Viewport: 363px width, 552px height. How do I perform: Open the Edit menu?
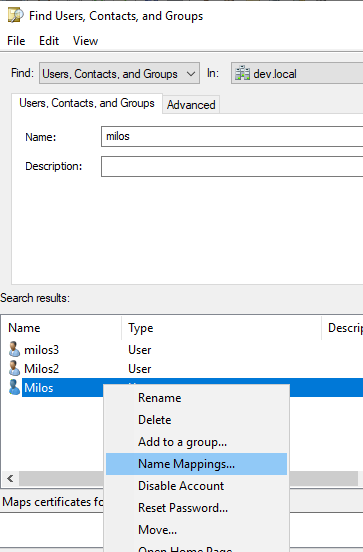(x=49, y=41)
